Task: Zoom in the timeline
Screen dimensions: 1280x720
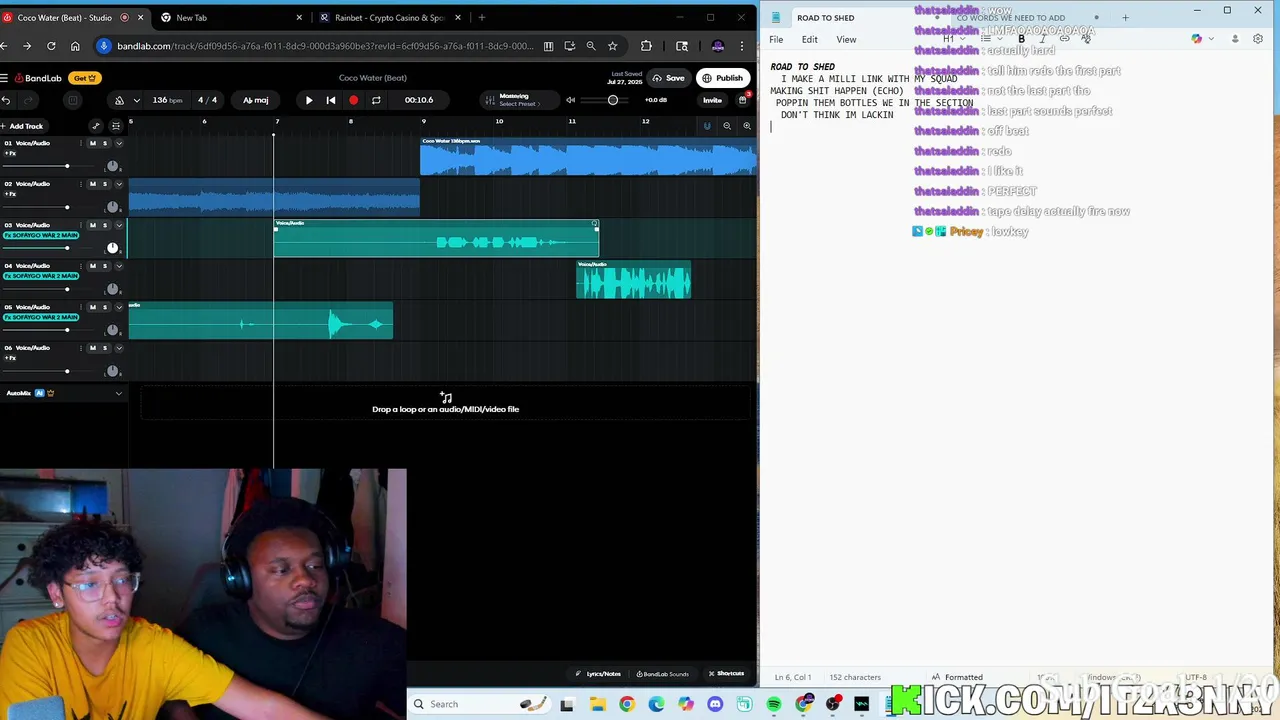Action: (x=746, y=126)
